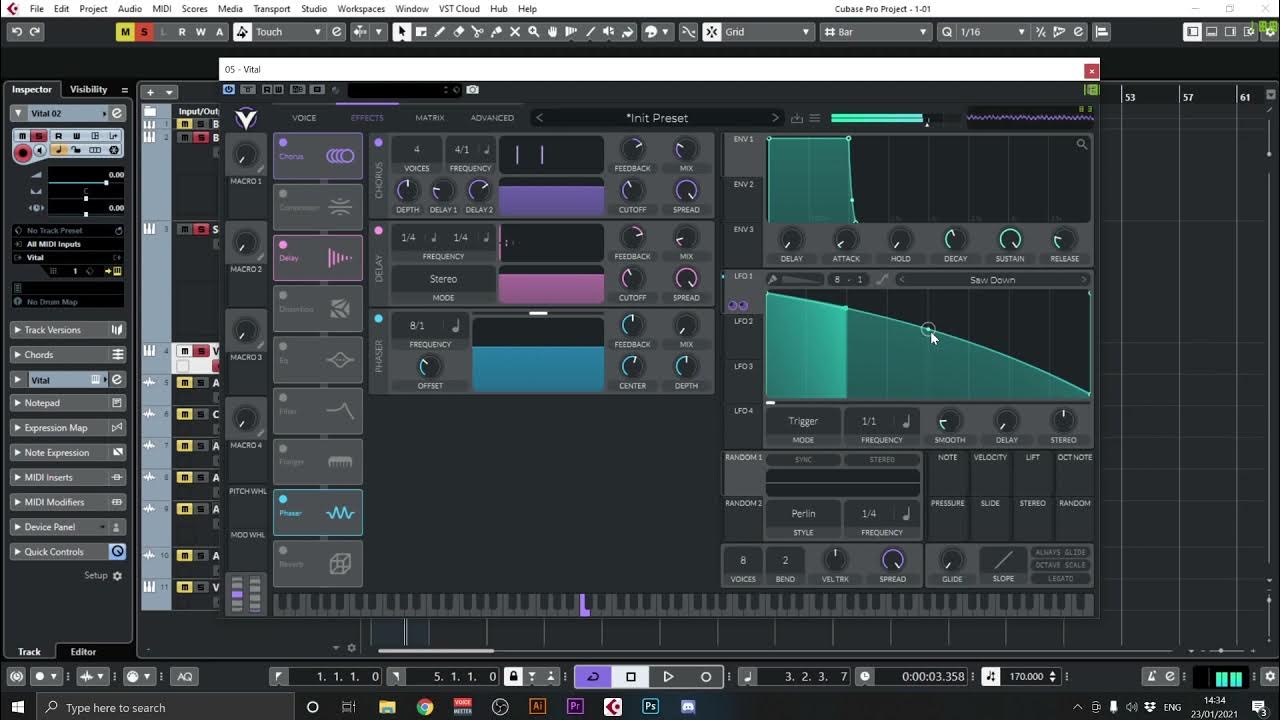Click the Vital save preset icon
This screenshot has width=1280, height=720.
coord(797,118)
